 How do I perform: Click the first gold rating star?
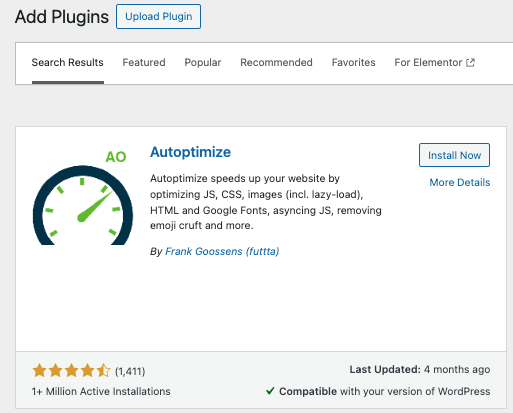(x=40, y=370)
